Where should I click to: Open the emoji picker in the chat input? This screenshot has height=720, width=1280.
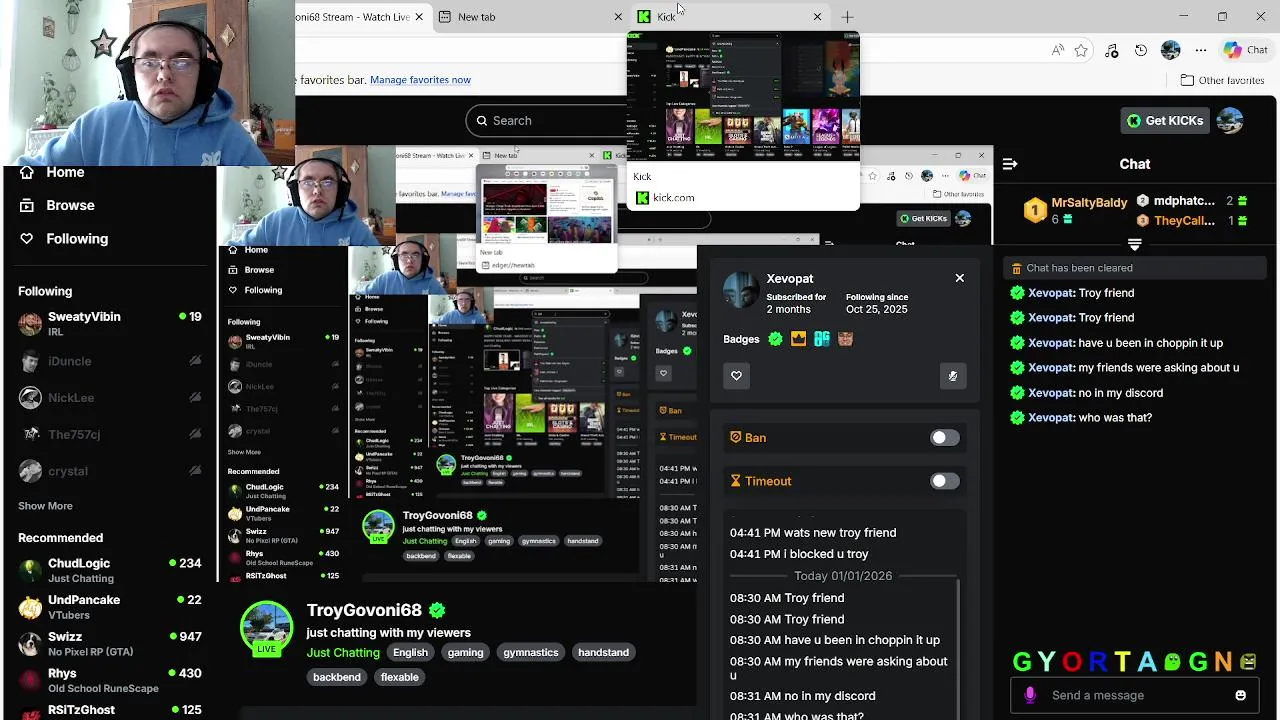point(1240,695)
